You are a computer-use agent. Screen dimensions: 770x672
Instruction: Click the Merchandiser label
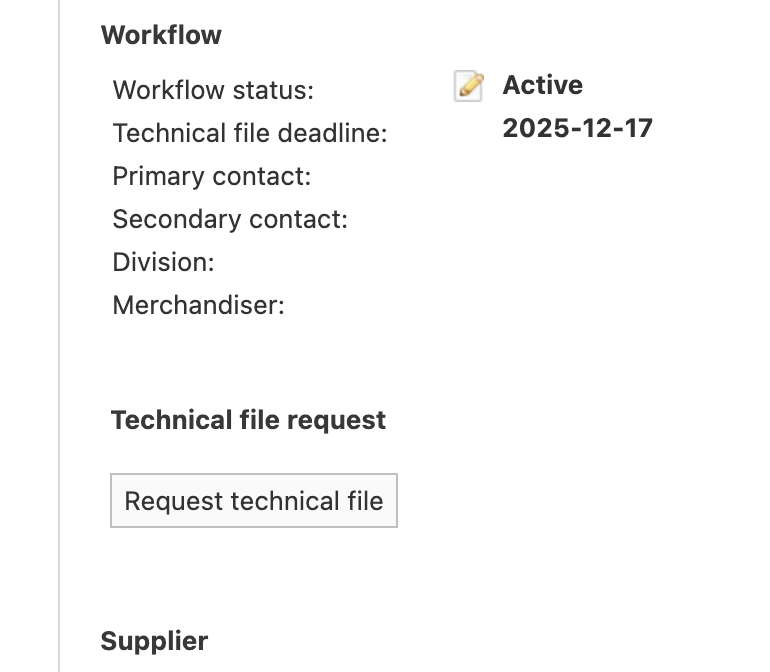199,305
